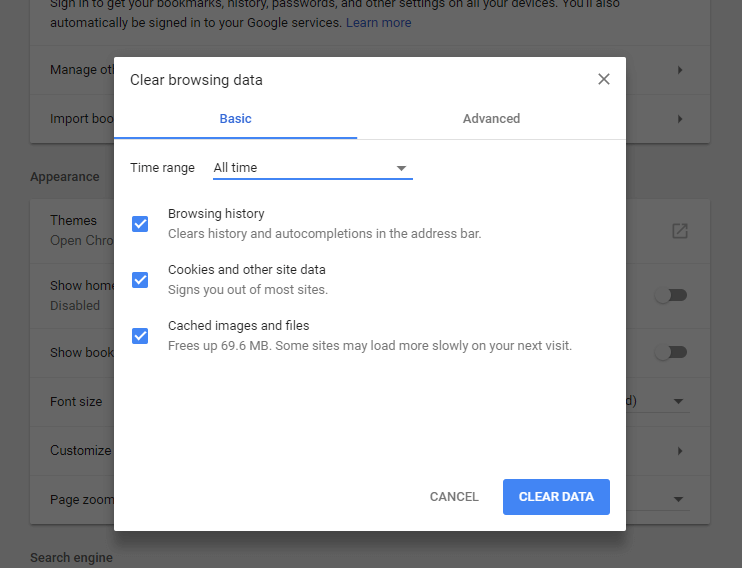Click the CLEAR DATA button
This screenshot has width=742, height=568.
[x=556, y=497]
